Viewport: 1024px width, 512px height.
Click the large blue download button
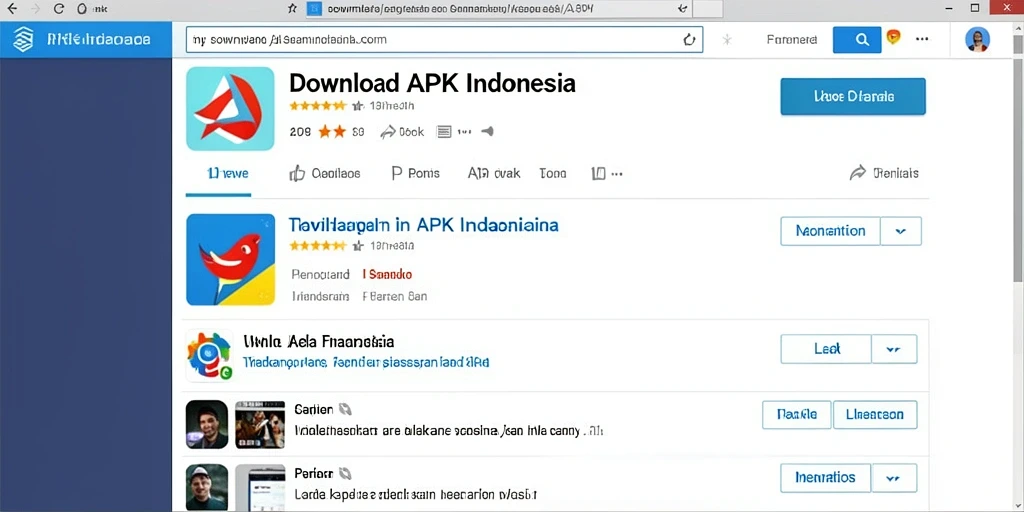853,97
